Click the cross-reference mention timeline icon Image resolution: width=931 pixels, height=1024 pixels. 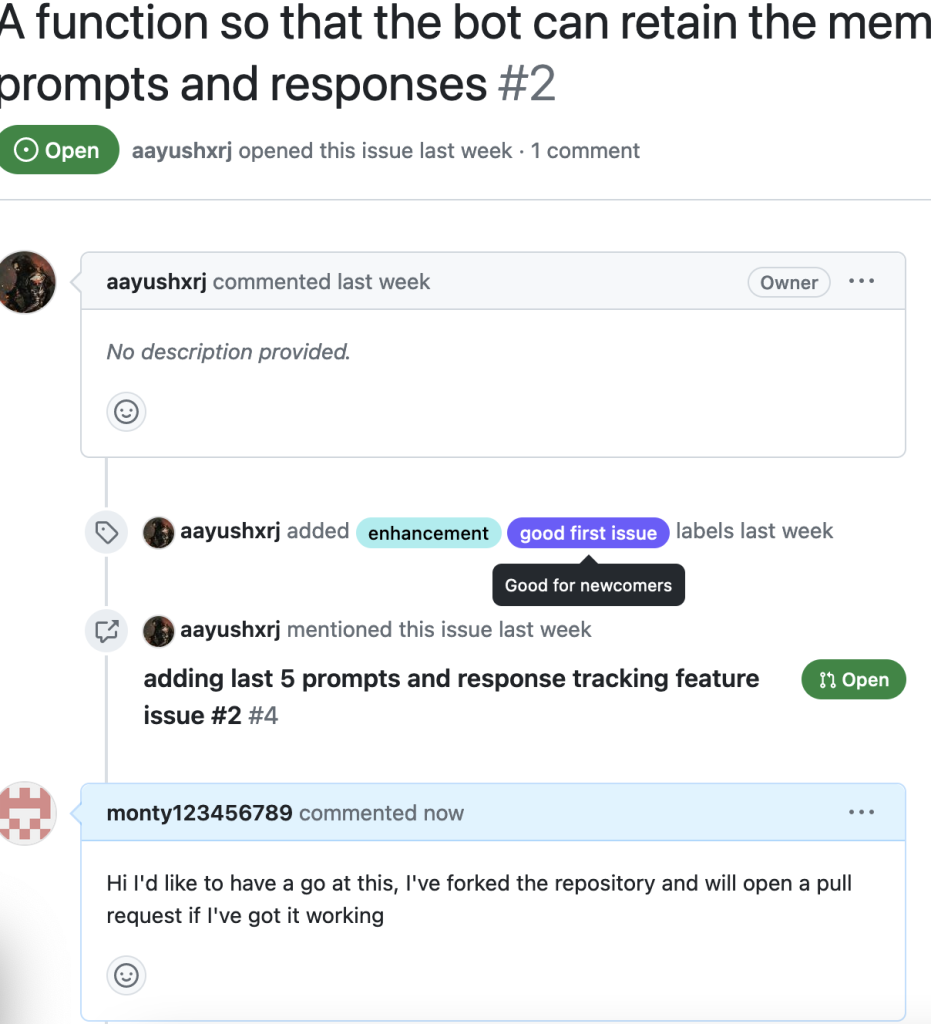[106, 631]
